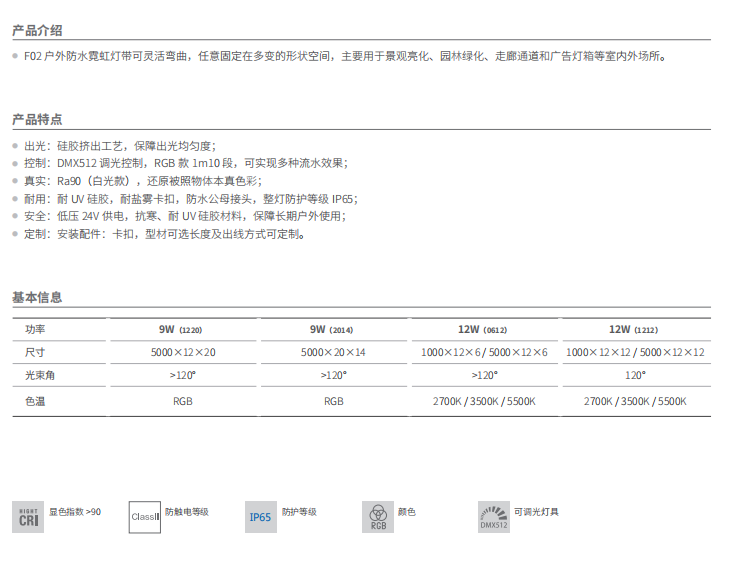This screenshot has height=573, width=741.
Task: Click the 功率 row label
Action: click(35, 329)
